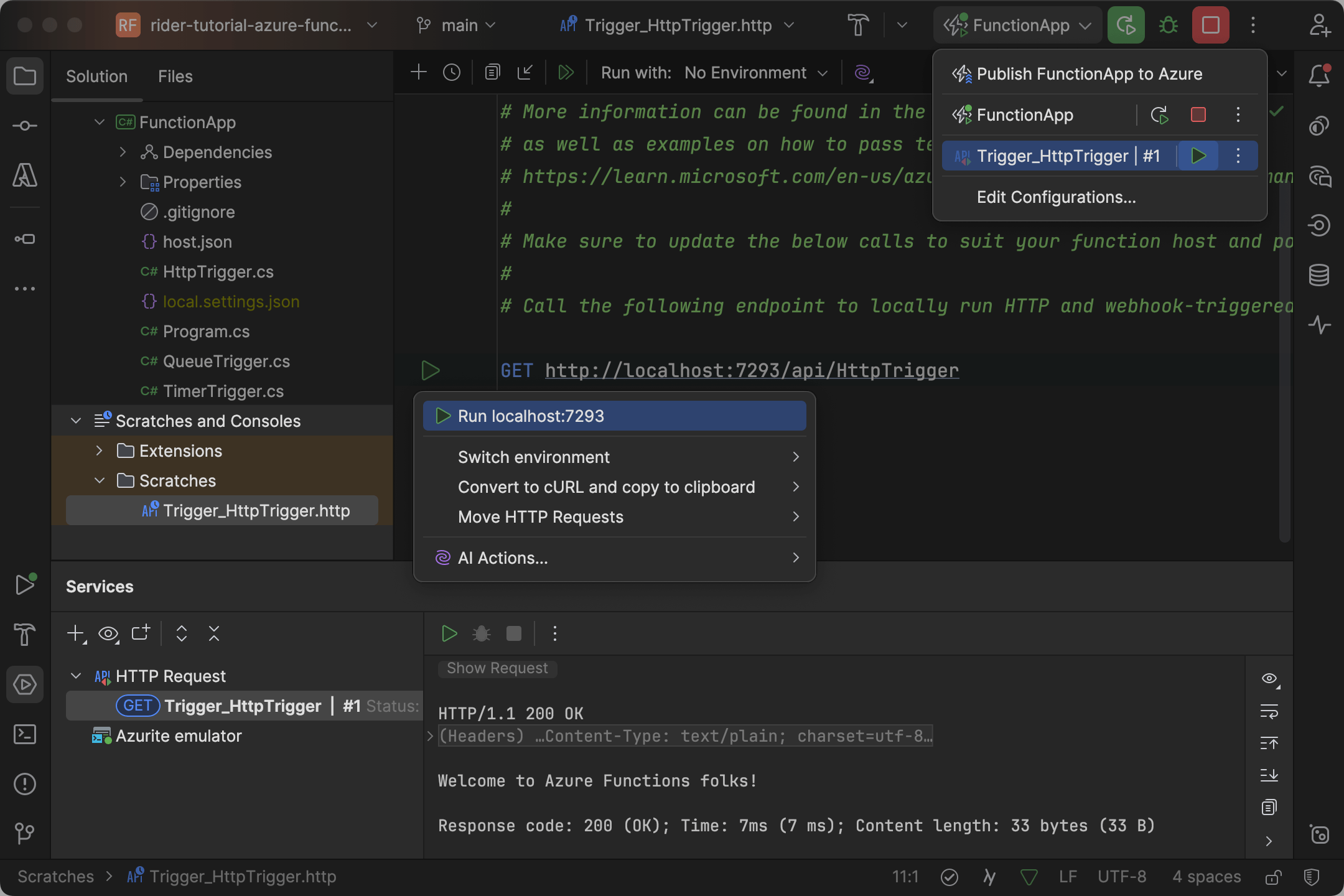This screenshot has height=896, width=1344.
Task: Choose Edit Configurations from run menu
Action: pyautogui.click(x=1056, y=197)
